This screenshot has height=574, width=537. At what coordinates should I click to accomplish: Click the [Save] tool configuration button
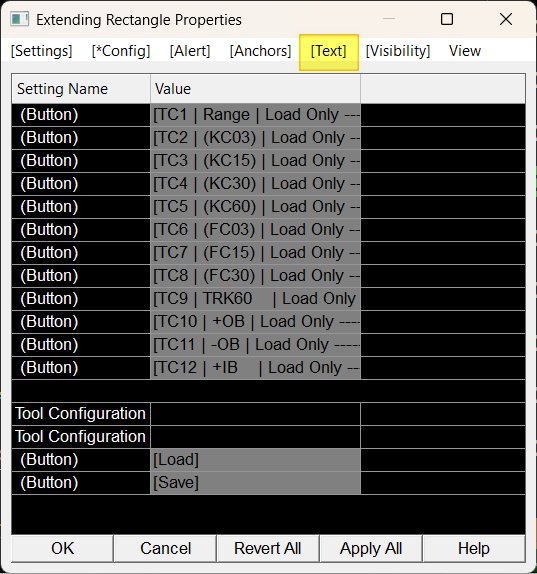[x=256, y=483]
